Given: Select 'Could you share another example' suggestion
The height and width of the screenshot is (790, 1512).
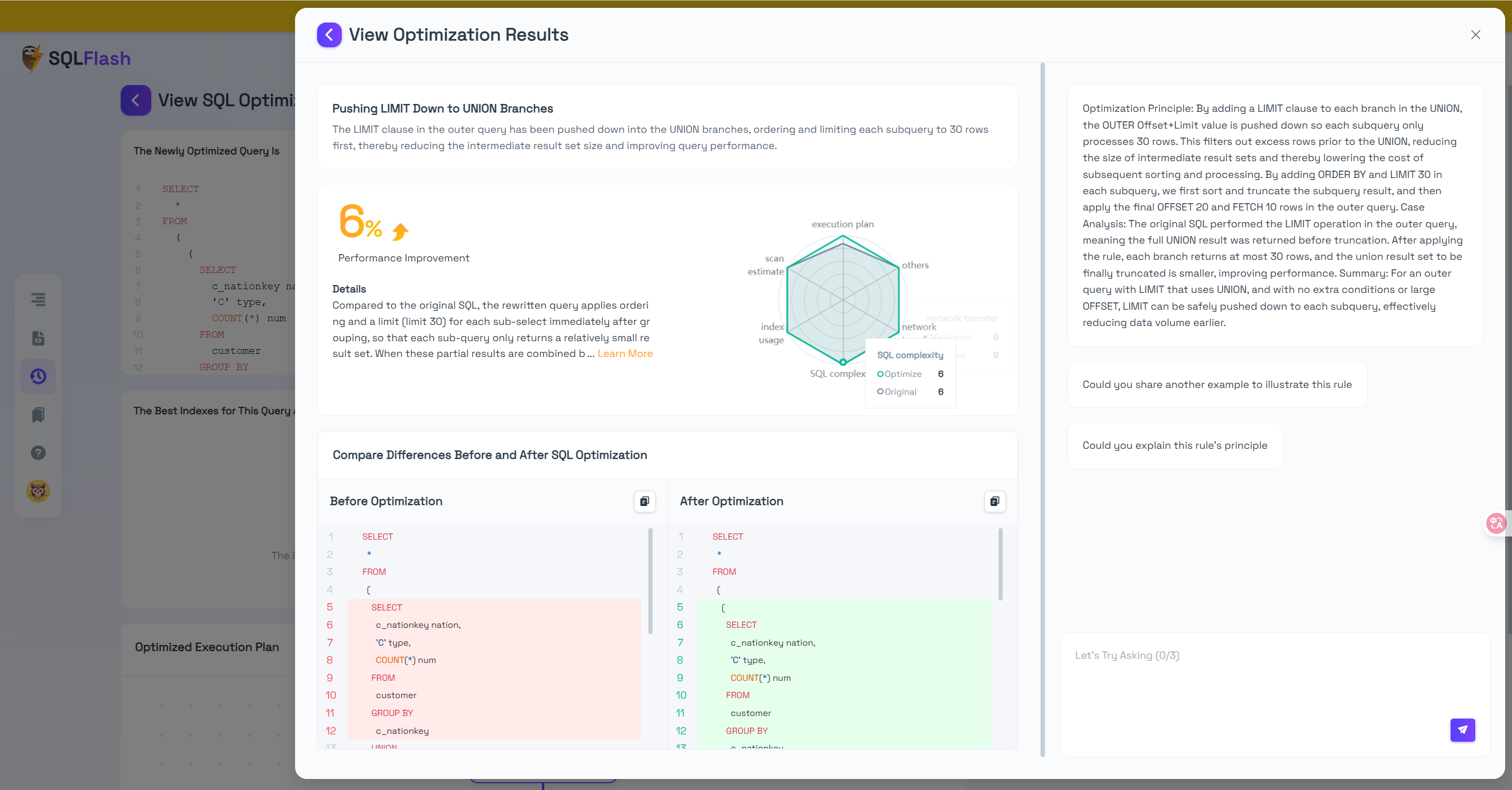Looking at the screenshot, I should point(1216,384).
